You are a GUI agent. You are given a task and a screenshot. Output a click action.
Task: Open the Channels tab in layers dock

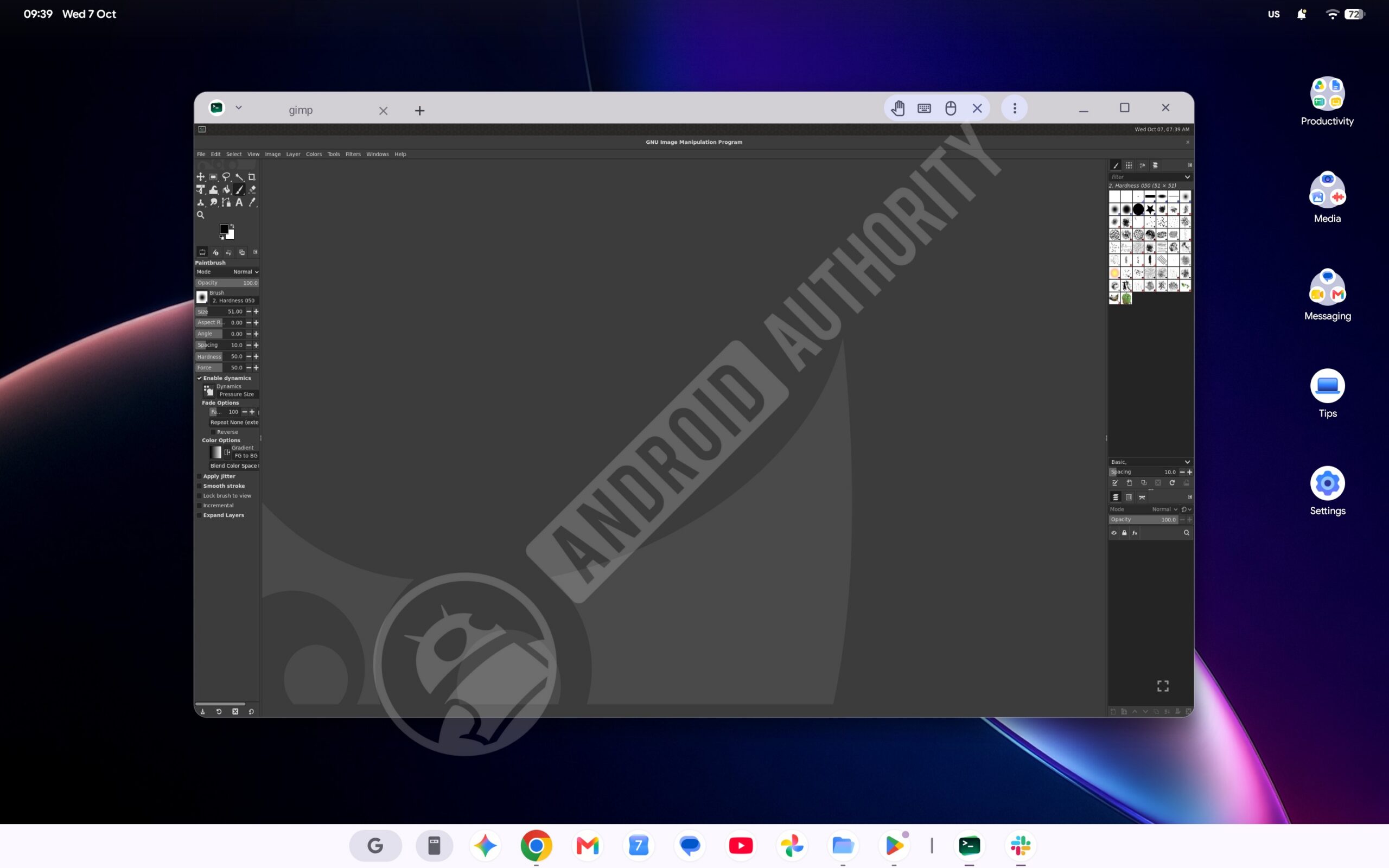tap(1129, 497)
